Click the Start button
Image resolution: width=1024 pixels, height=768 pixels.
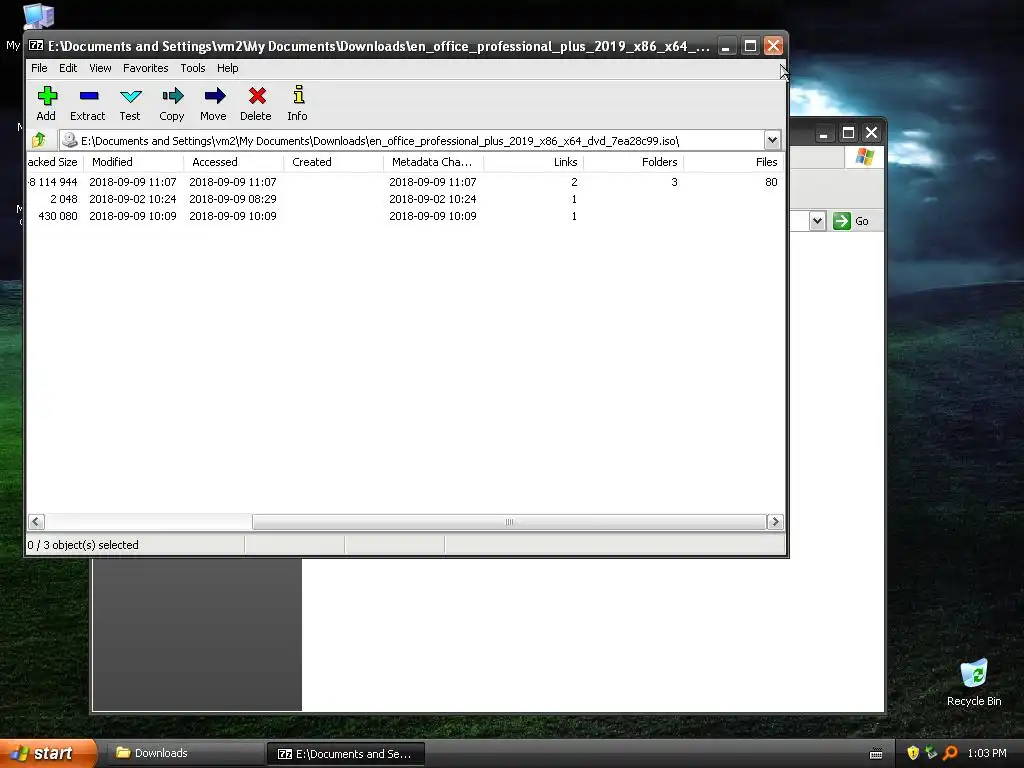tap(47, 753)
